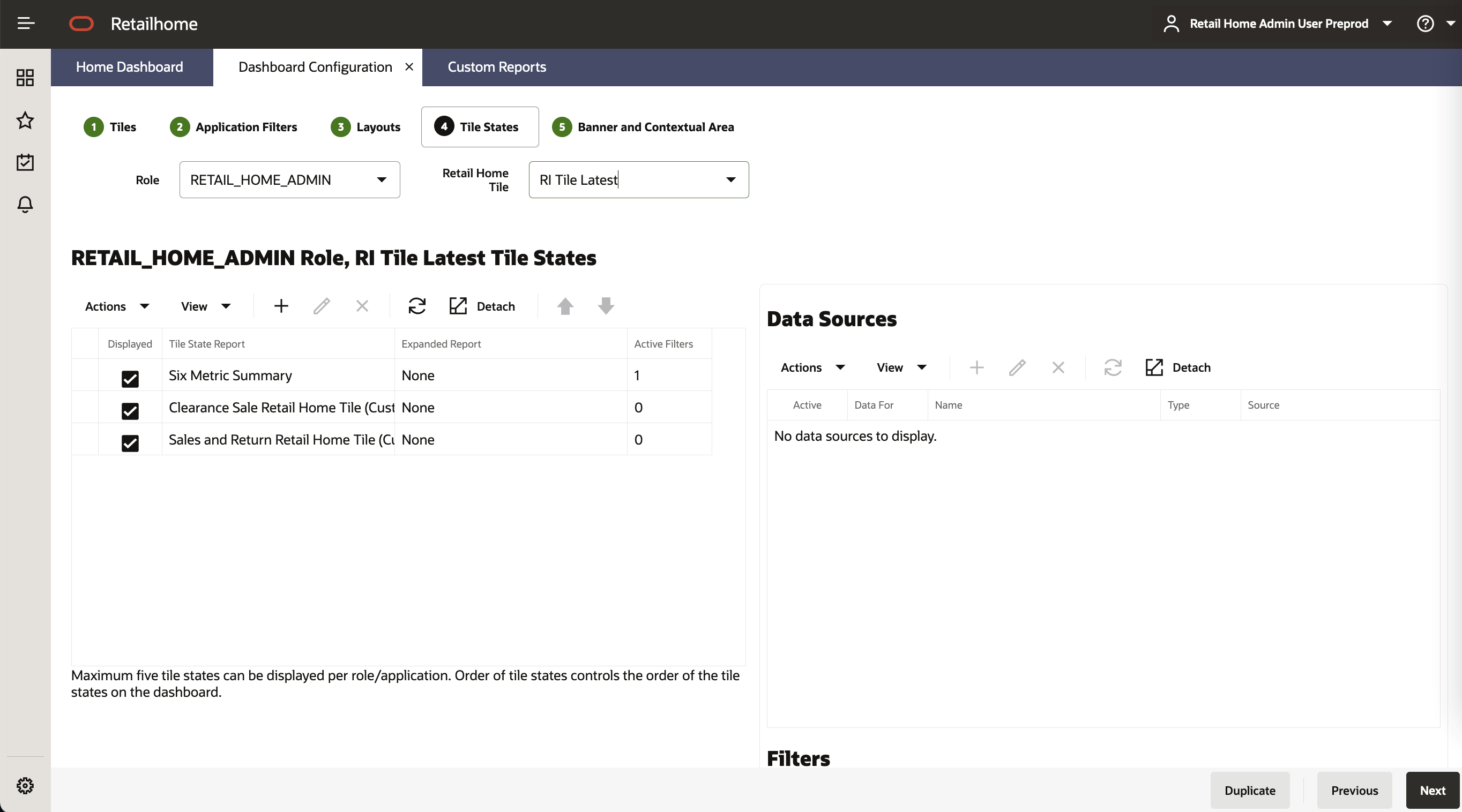The width and height of the screenshot is (1462, 812).
Task: Select step 4 Tile States
Action: [480, 127]
